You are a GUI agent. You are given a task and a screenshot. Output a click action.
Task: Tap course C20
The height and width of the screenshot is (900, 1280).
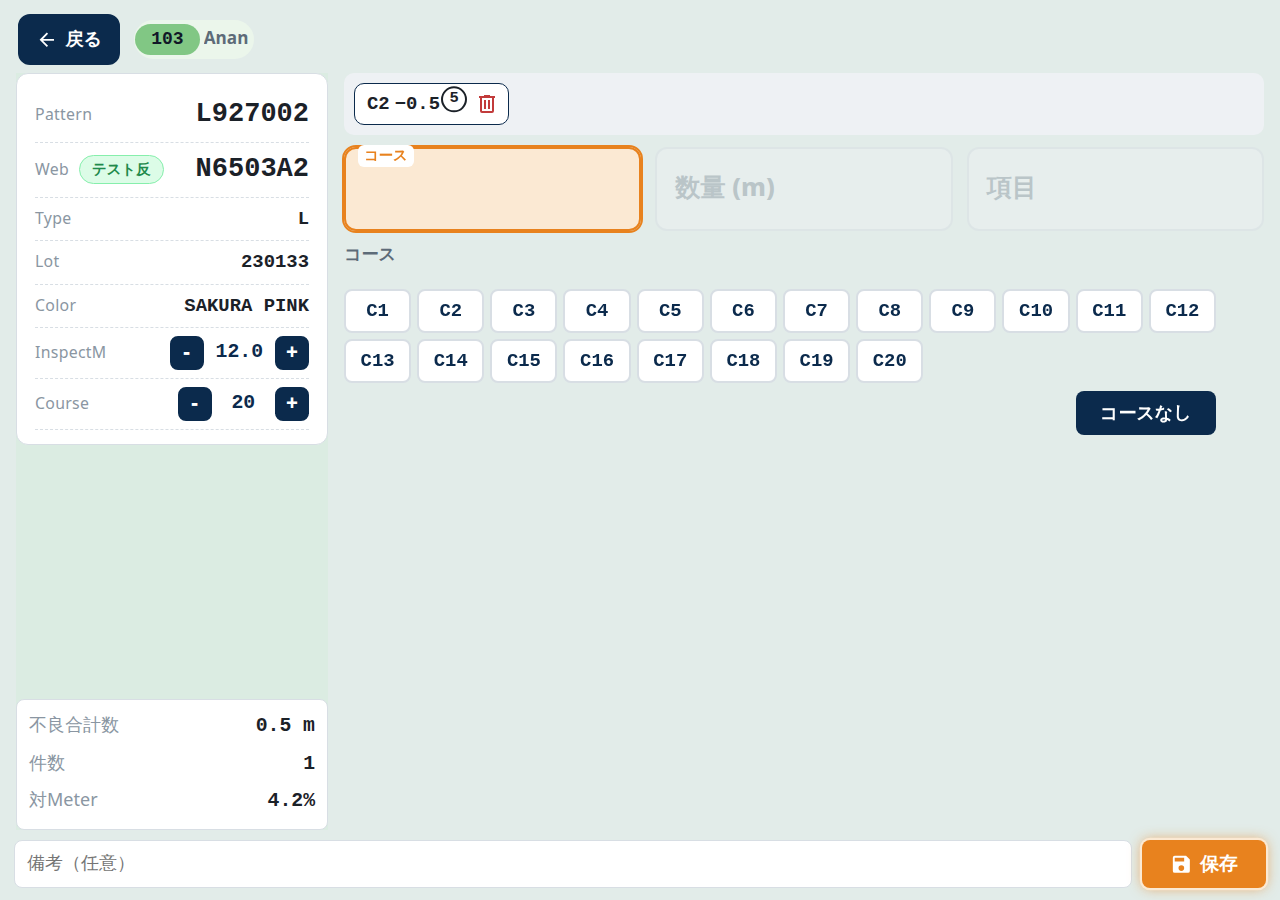pyautogui.click(x=890, y=361)
